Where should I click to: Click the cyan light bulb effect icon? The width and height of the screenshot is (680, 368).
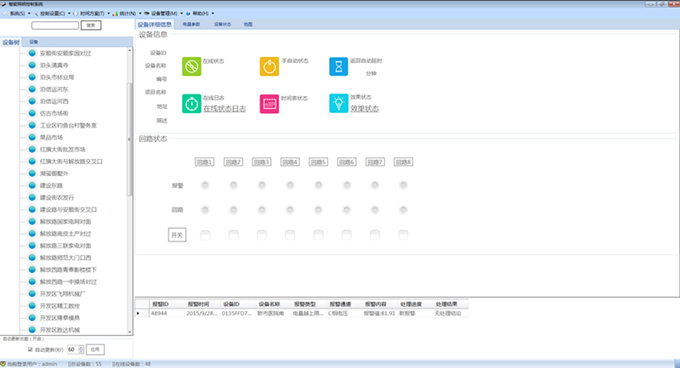coord(339,104)
